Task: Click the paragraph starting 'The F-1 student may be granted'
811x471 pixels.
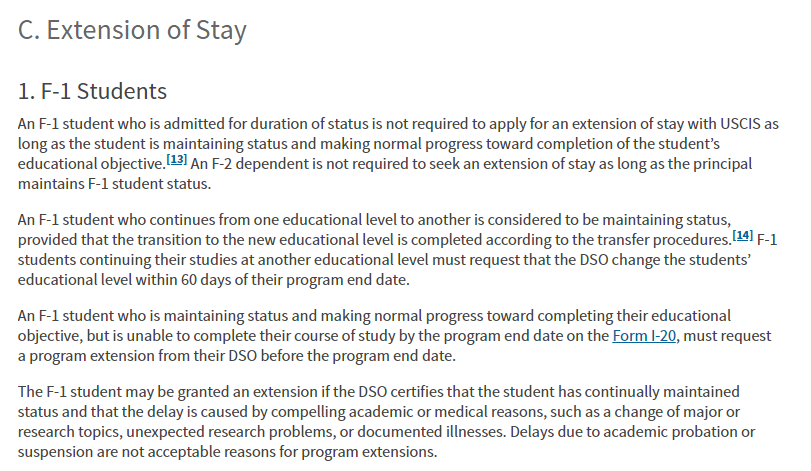Action: point(386,422)
